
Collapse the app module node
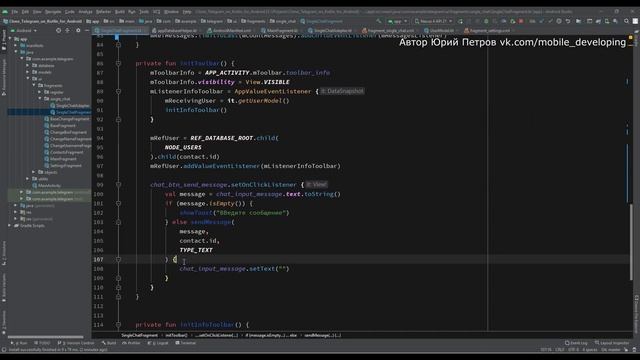point(11,39)
